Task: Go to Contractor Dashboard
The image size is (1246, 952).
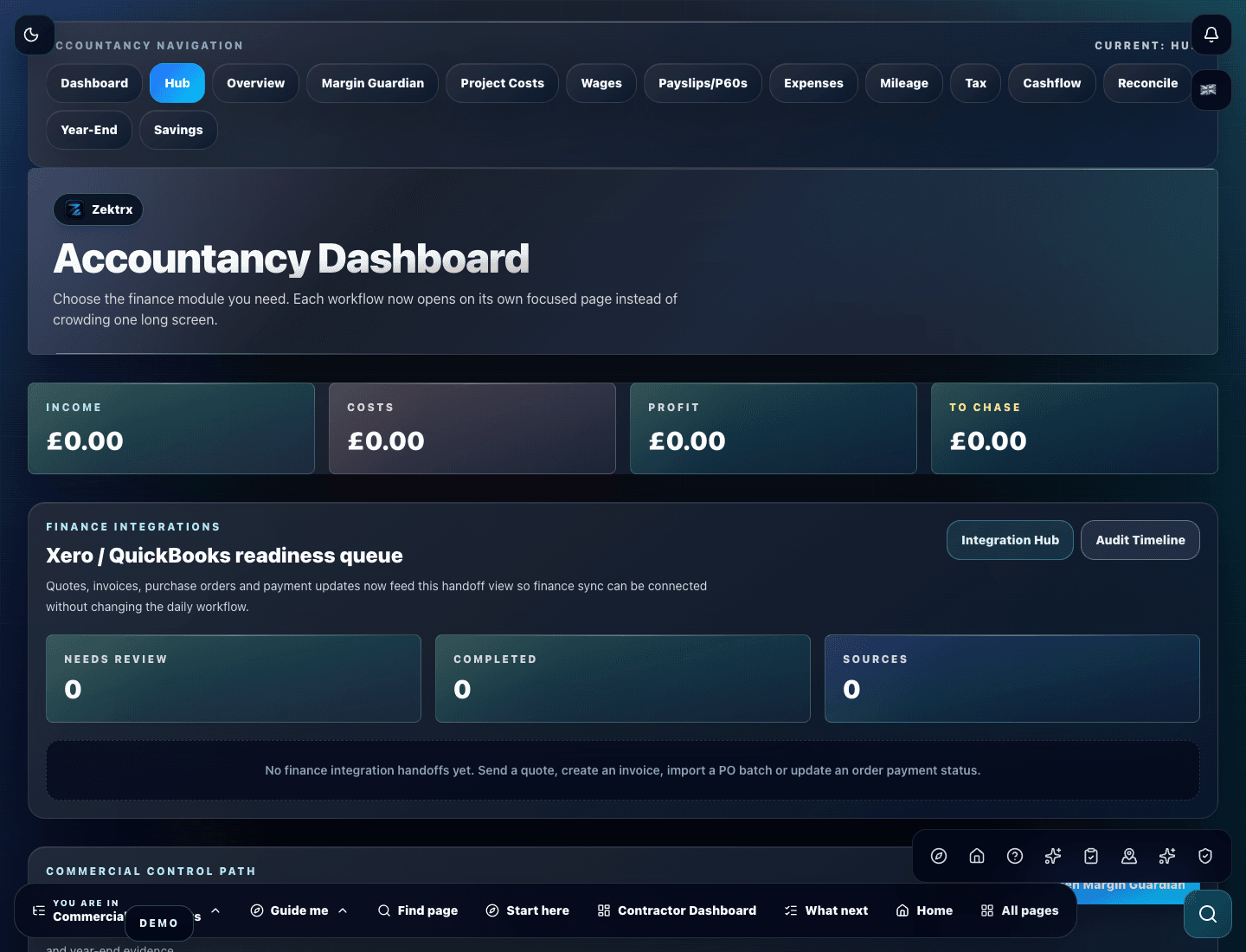Action: (677, 910)
